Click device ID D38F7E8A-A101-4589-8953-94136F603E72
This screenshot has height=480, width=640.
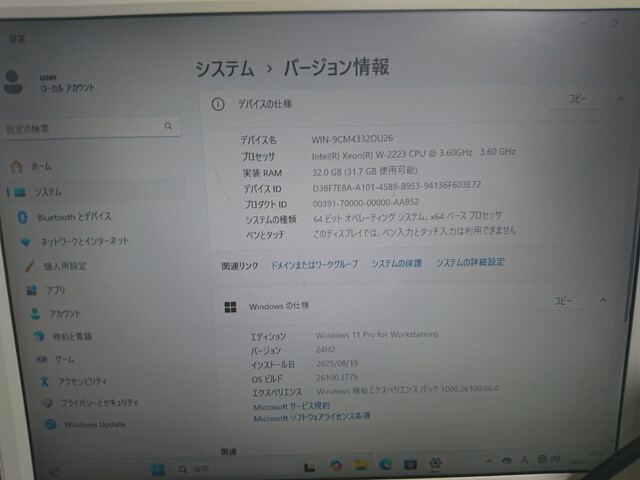396,186
